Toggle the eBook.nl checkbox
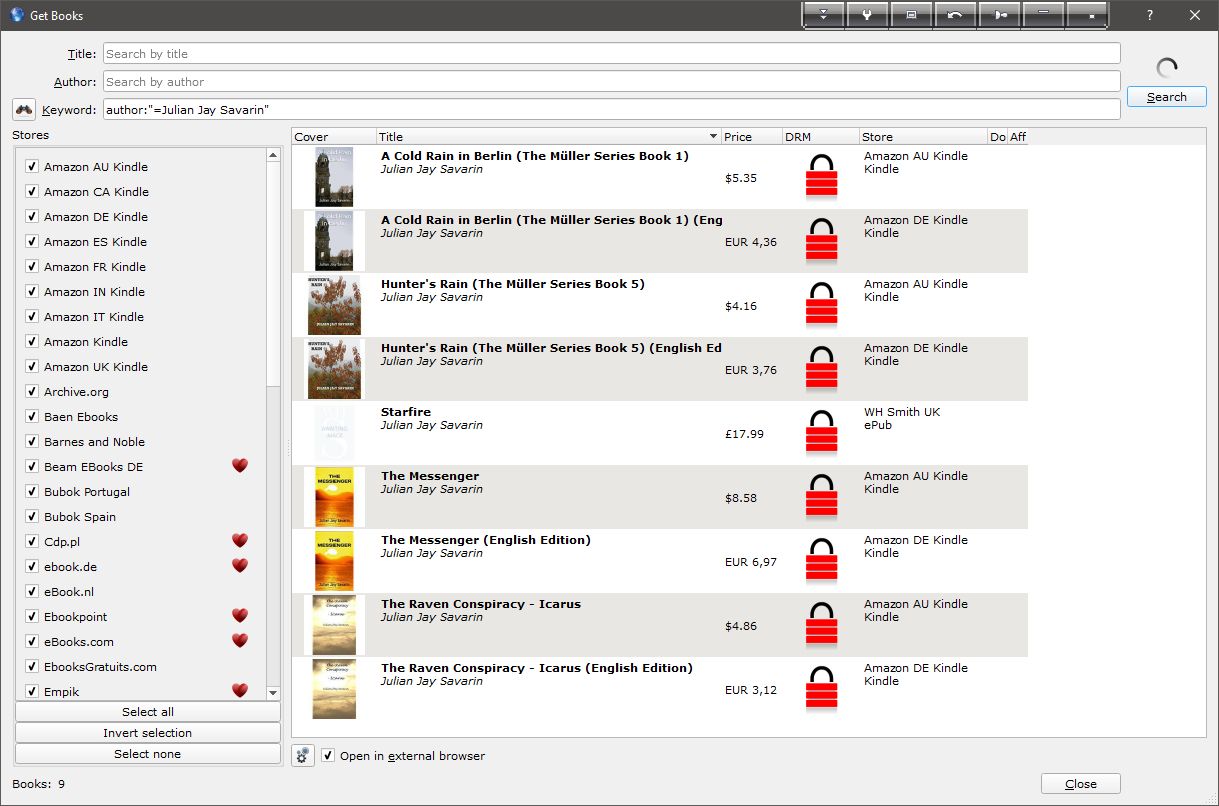Image resolution: width=1219 pixels, height=806 pixels. click(32, 591)
